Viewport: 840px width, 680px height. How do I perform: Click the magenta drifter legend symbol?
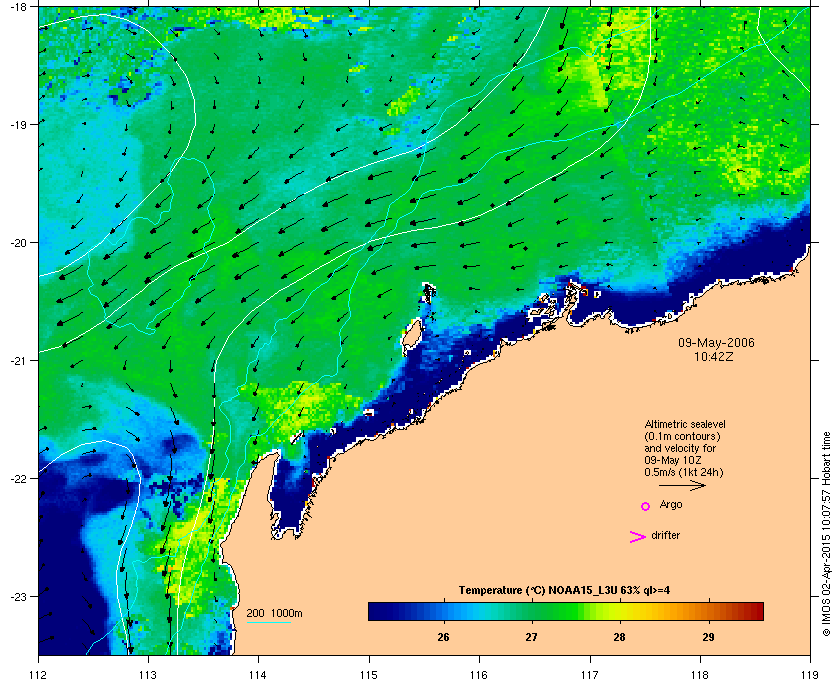point(638,536)
